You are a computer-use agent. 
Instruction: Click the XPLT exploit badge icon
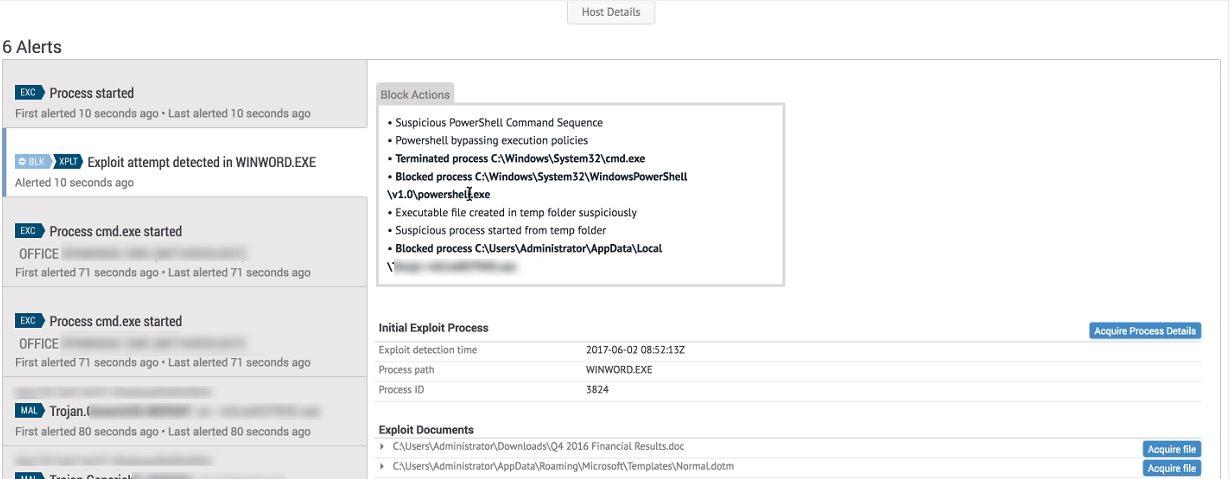pyautogui.click(x=68, y=161)
